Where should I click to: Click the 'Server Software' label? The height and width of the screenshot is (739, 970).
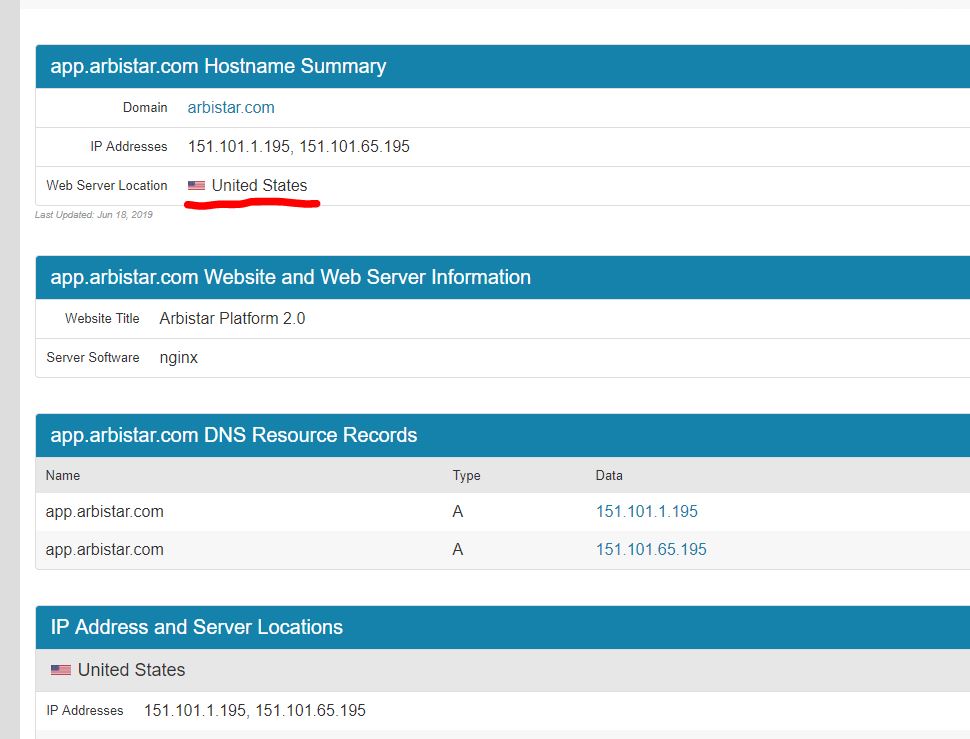pyautogui.click(x=93, y=357)
